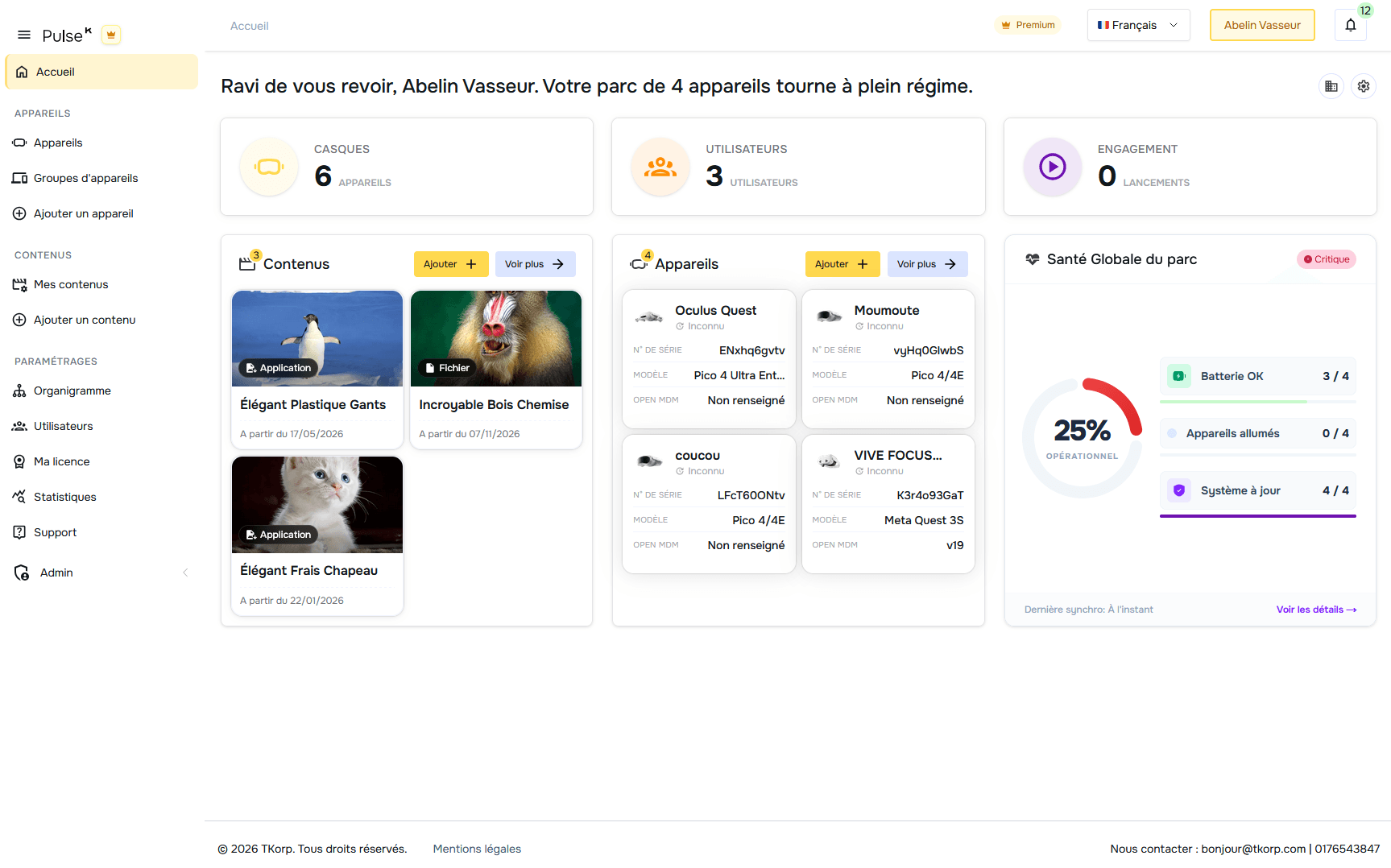Open the Oculus Quest device card
Viewport: 1391px width, 868px height.
(x=709, y=358)
